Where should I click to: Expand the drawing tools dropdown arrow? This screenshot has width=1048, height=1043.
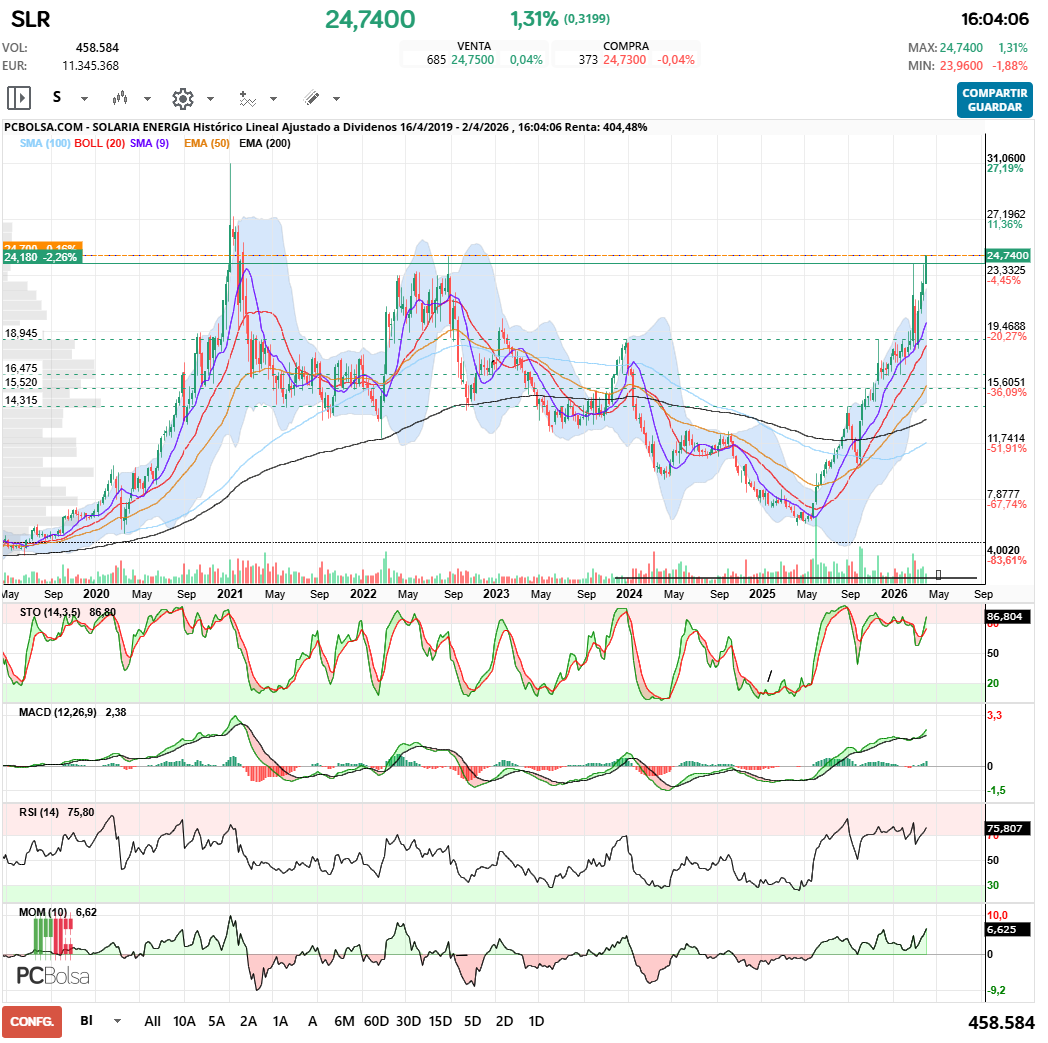[336, 99]
